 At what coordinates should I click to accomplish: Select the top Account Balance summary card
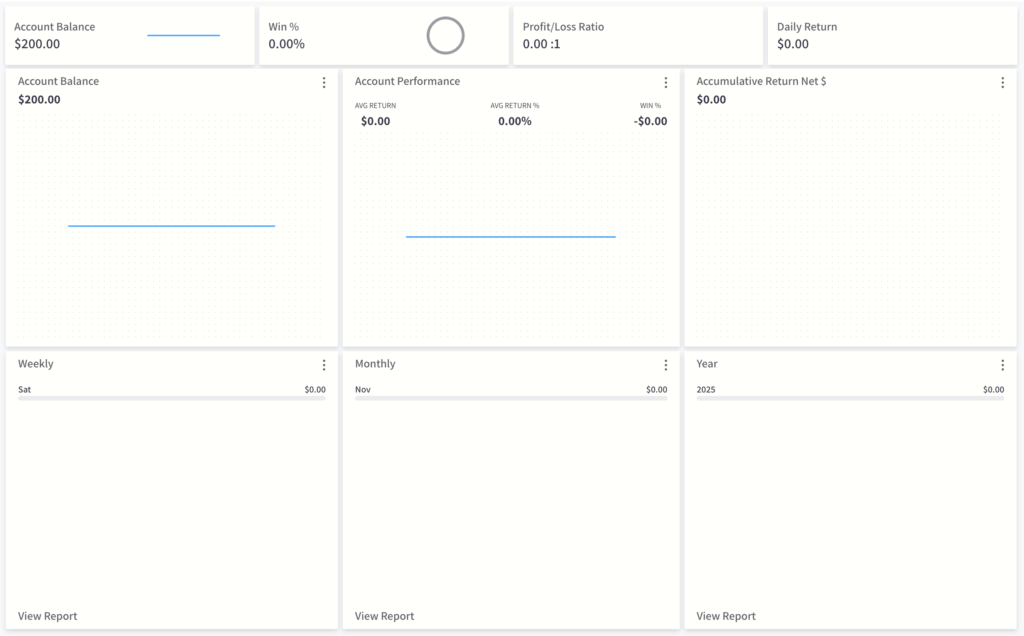click(130, 36)
